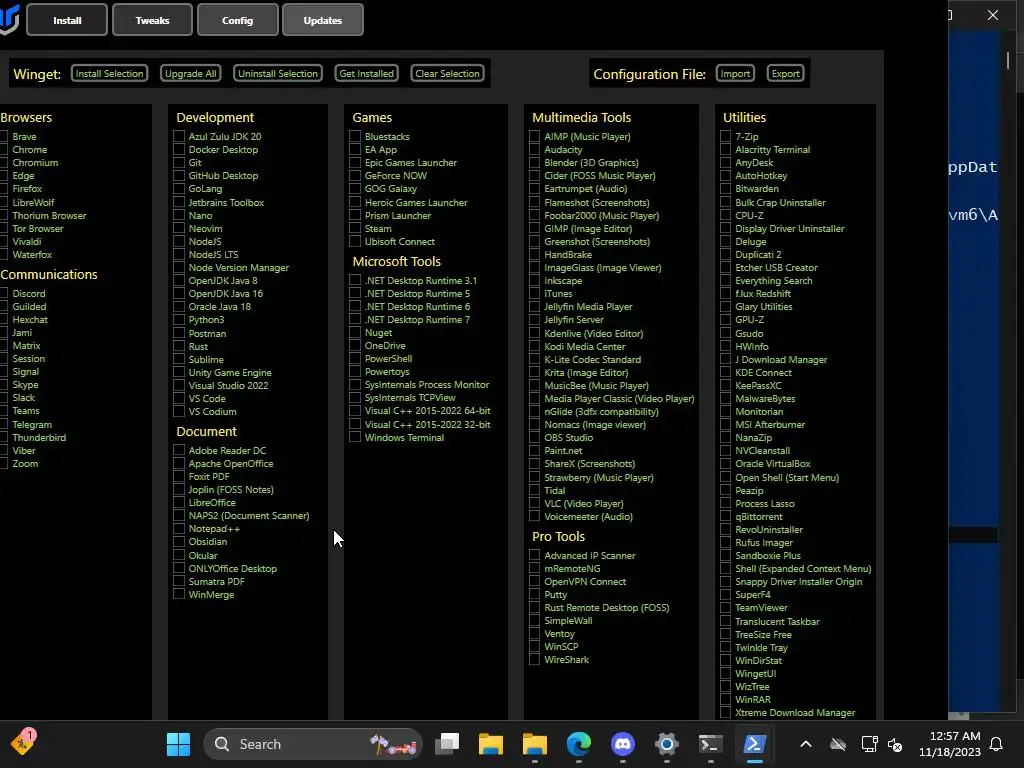Click the Brave browser entry
The height and width of the screenshot is (768, 1024).
coord(24,136)
